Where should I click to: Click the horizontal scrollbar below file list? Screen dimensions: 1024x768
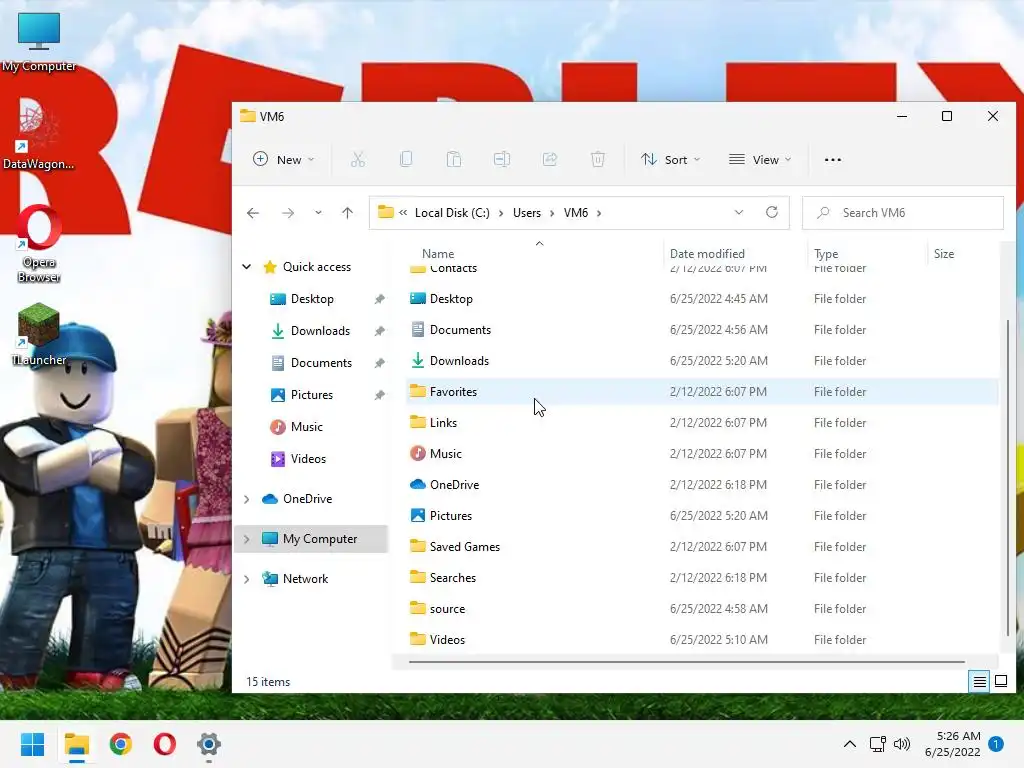686,662
